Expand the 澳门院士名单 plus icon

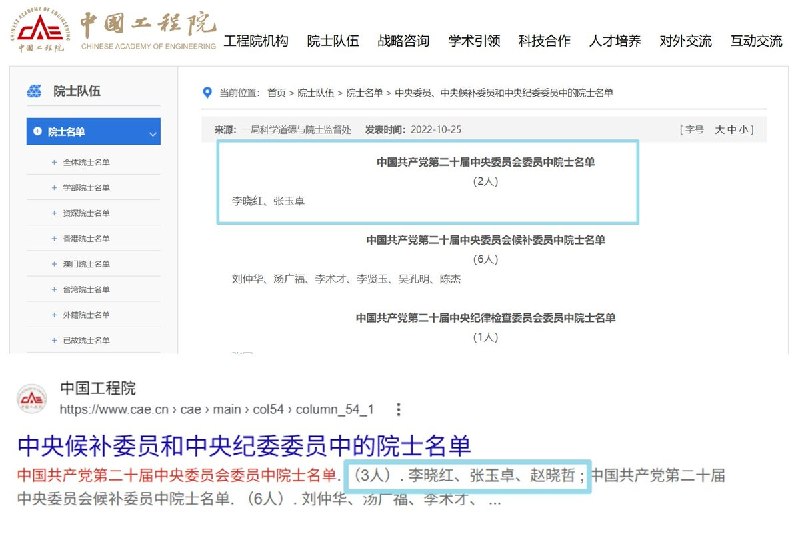tap(54, 264)
